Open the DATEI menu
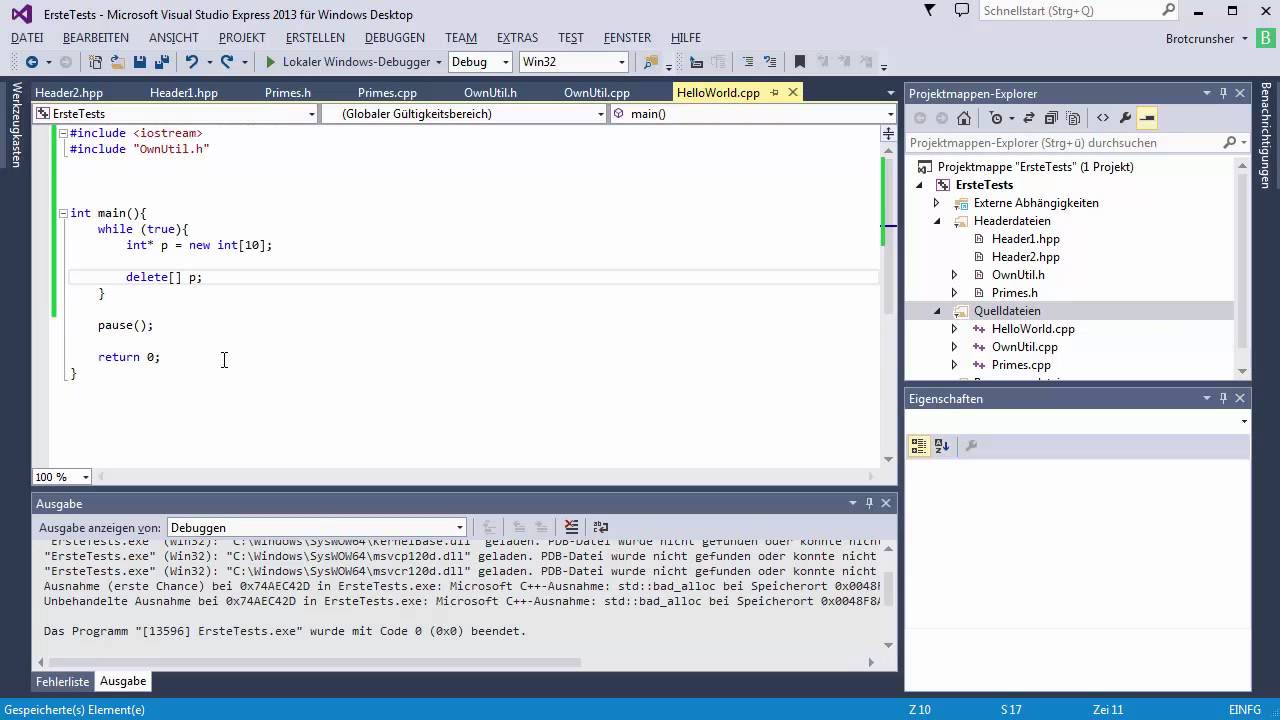The width and height of the screenshot is (1280, 720). tap(28, 37)
